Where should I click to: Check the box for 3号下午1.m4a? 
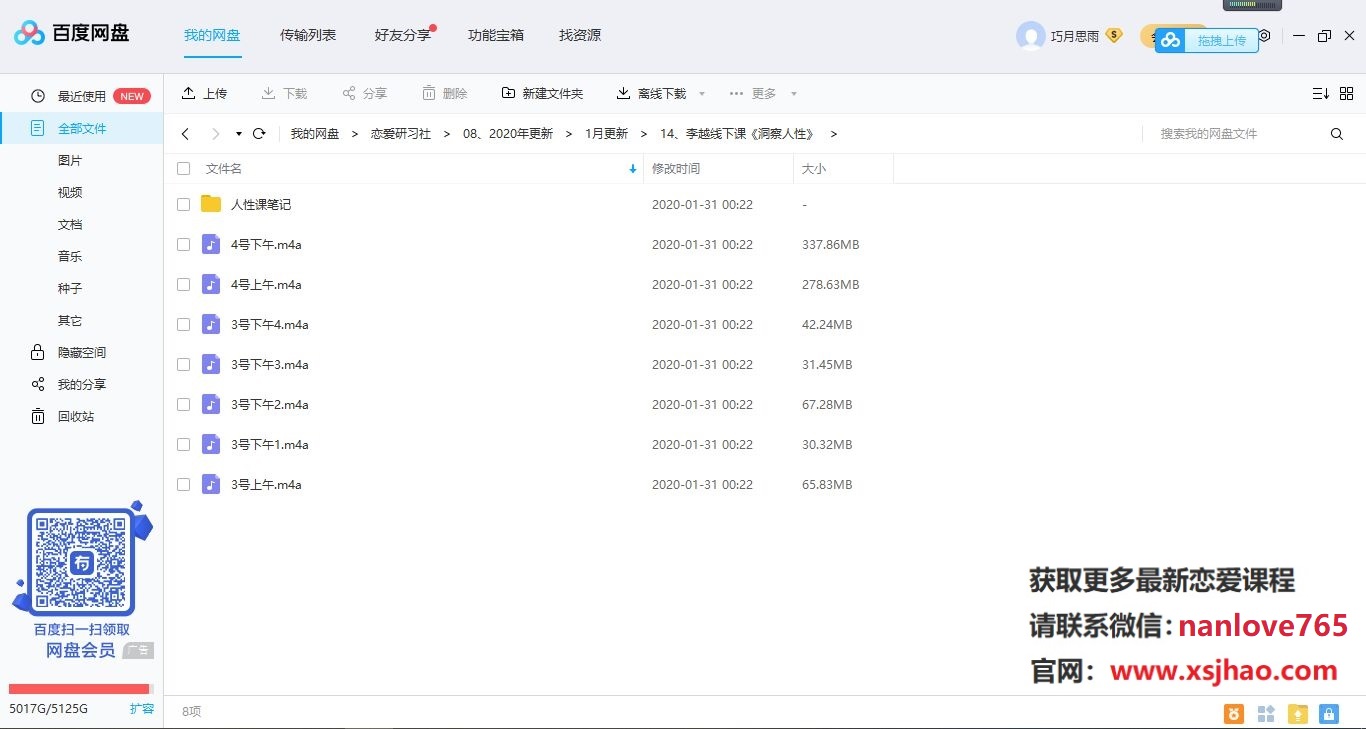click(183, 444)
